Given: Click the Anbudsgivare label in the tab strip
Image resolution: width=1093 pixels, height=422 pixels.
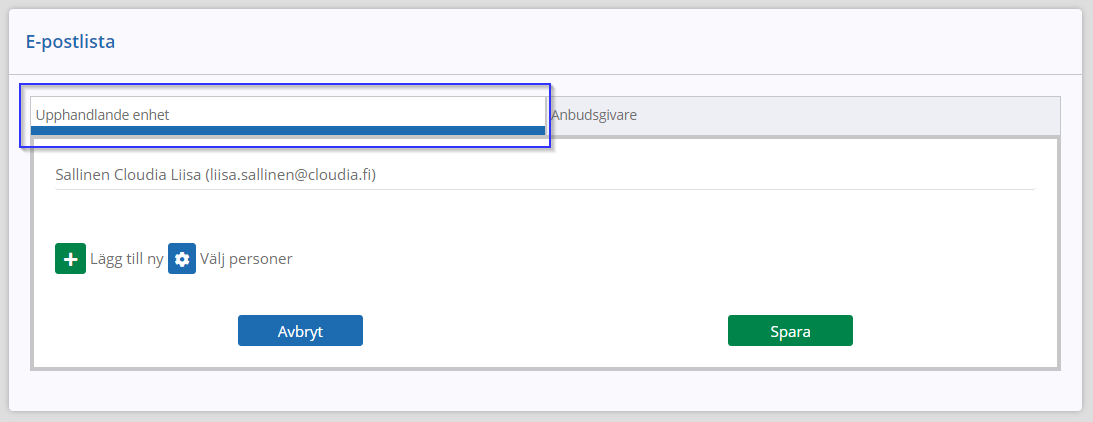Looking at the screenshot, I should (594, 115).
